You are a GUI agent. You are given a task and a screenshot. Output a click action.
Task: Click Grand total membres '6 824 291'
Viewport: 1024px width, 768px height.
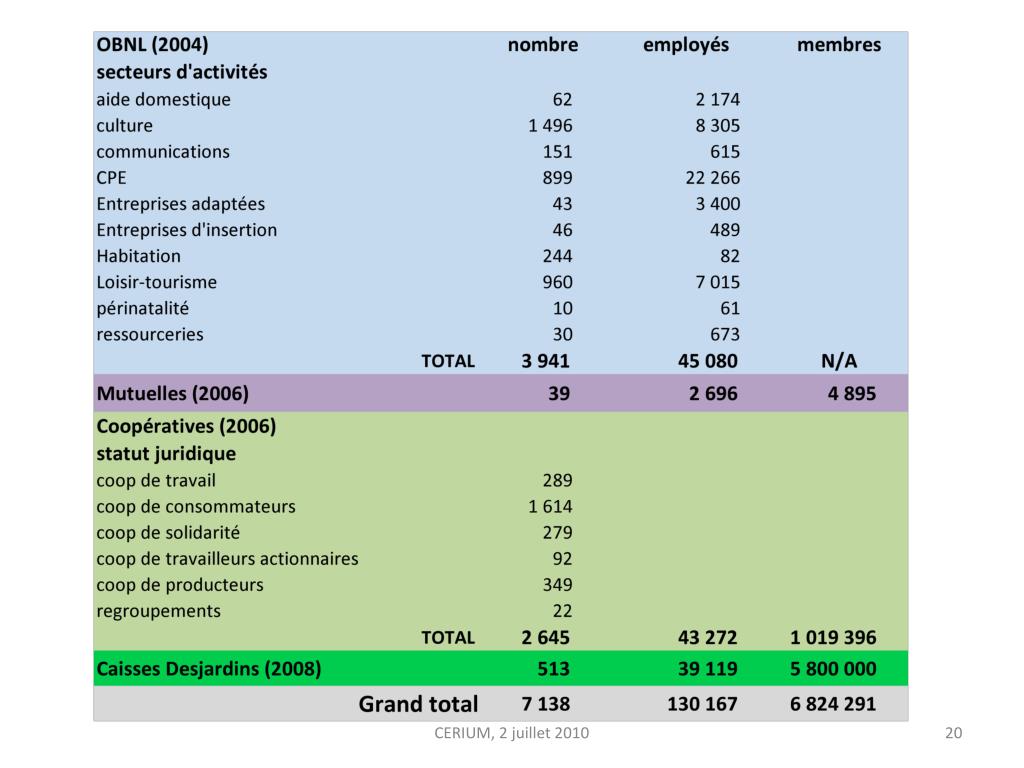click(833, 704)
